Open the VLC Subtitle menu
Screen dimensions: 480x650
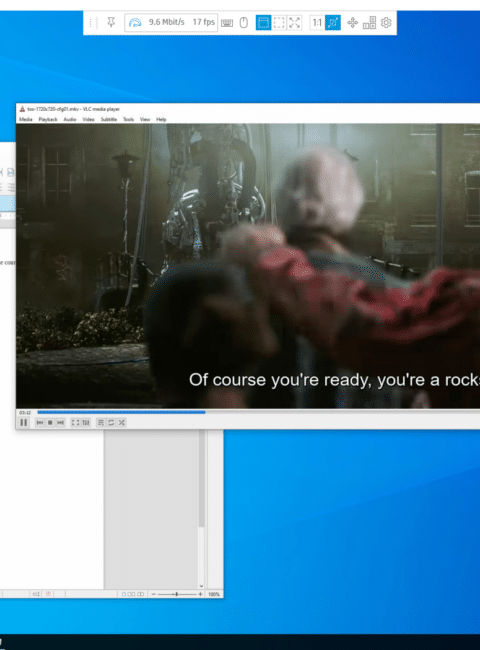(x=109, y=119)
